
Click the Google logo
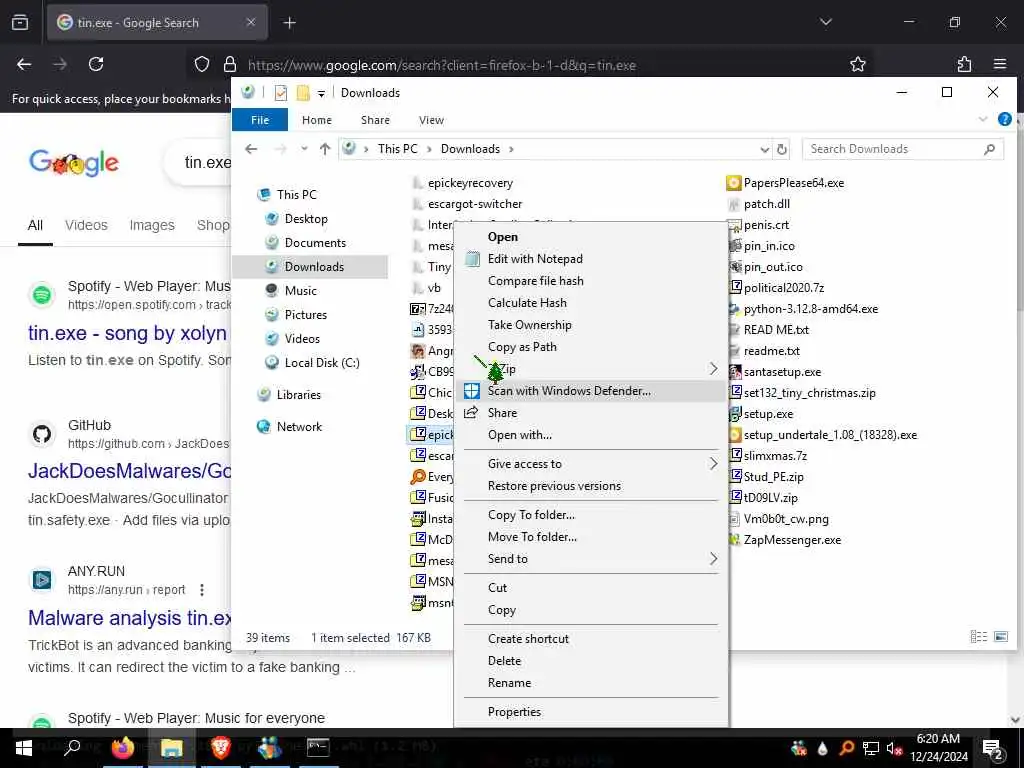[x=74, y=163]
